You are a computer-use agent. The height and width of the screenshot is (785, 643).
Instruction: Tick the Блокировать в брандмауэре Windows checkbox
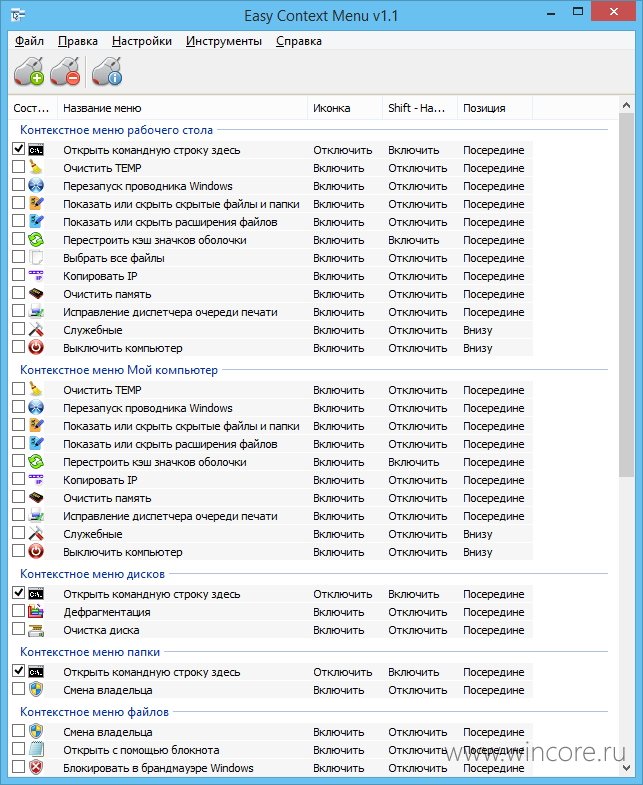[19, 767]
